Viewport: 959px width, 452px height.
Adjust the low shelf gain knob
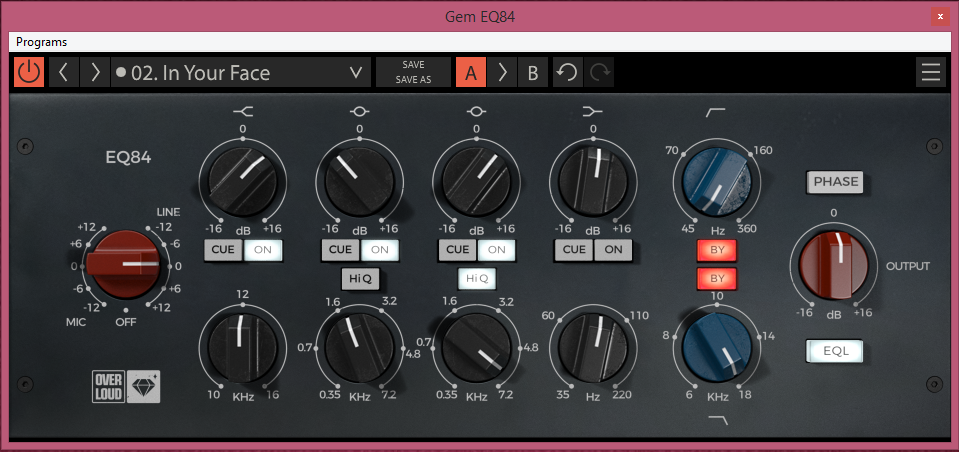593,181
